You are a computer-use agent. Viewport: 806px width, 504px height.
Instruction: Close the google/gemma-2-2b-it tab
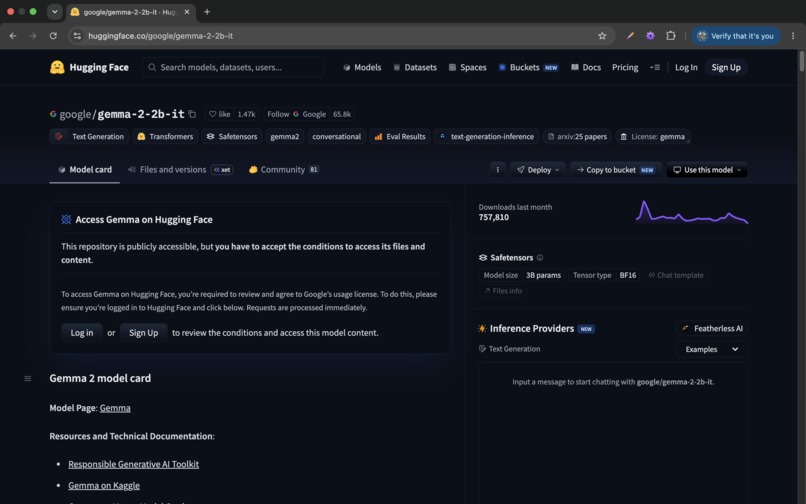187,12
